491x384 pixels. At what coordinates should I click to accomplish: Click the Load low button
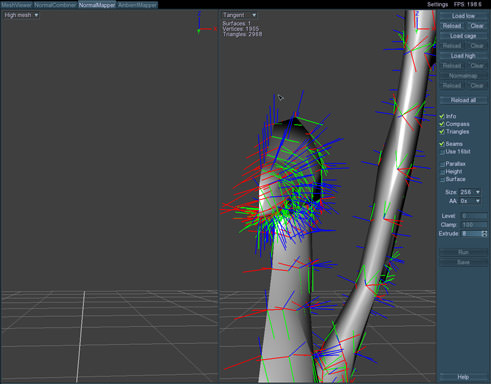tap(463, 16)
